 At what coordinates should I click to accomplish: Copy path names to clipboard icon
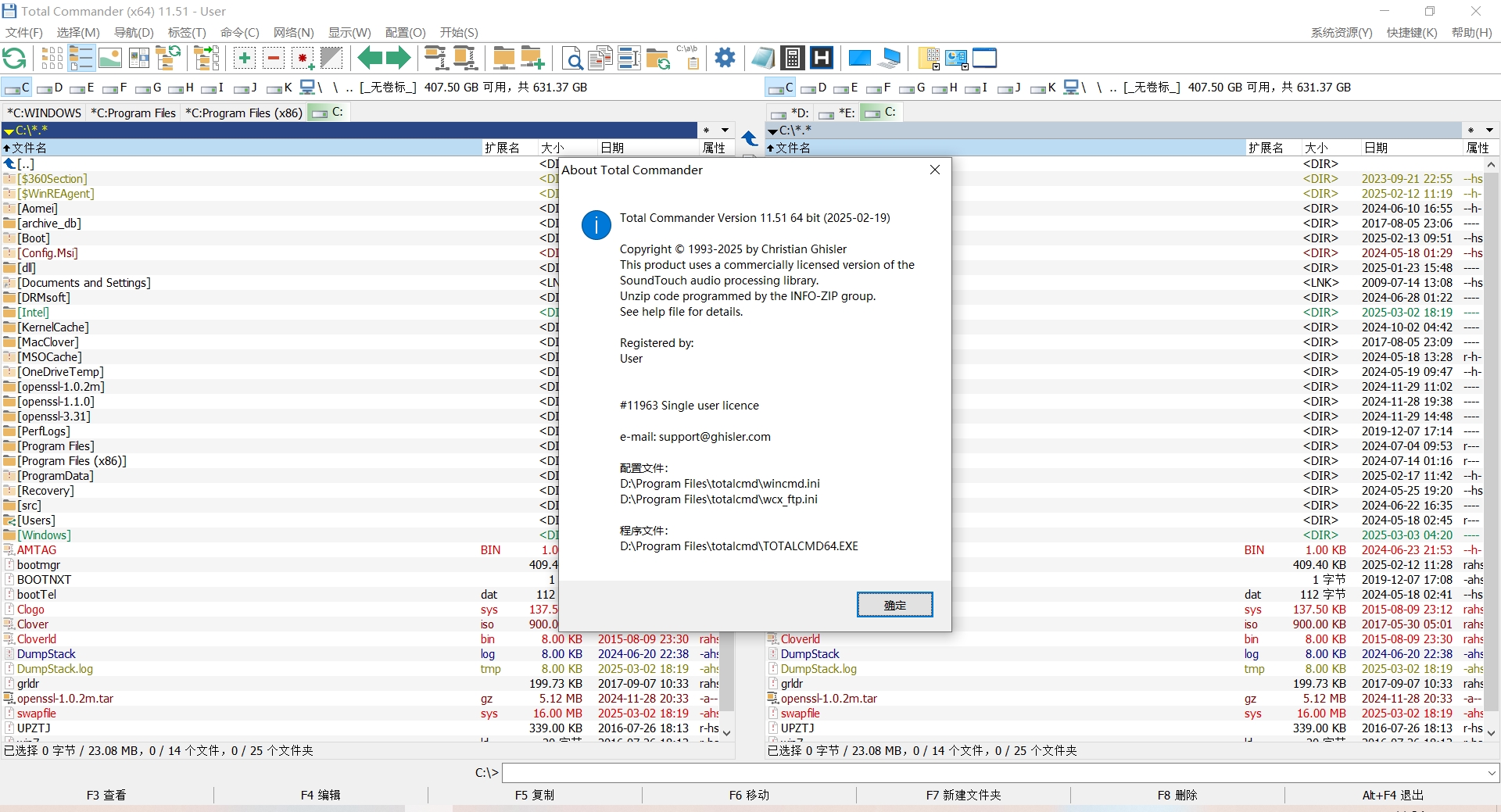click(688, 58)
